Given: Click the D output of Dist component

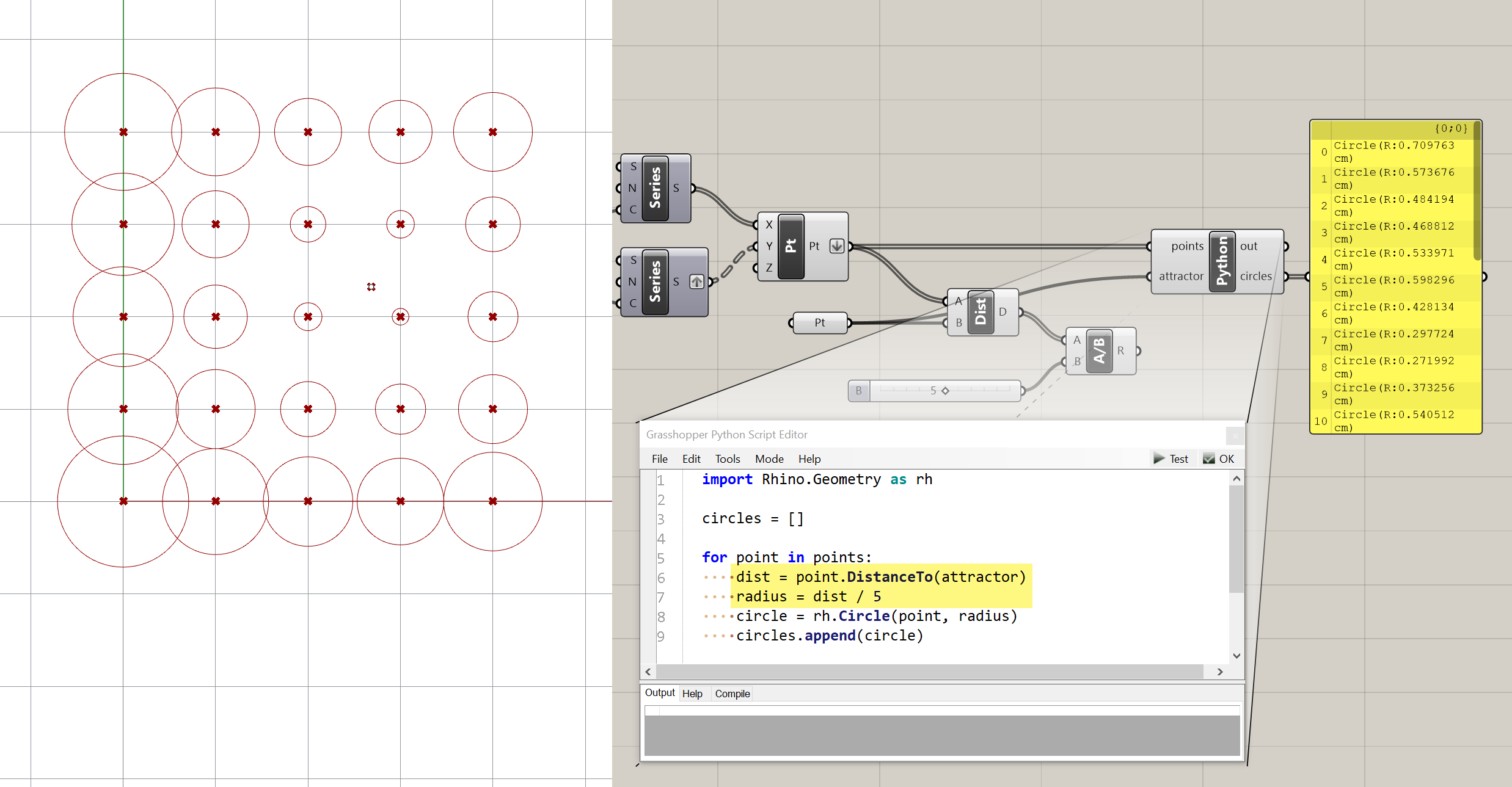Looking at the screenshot, I should 1003,311.
